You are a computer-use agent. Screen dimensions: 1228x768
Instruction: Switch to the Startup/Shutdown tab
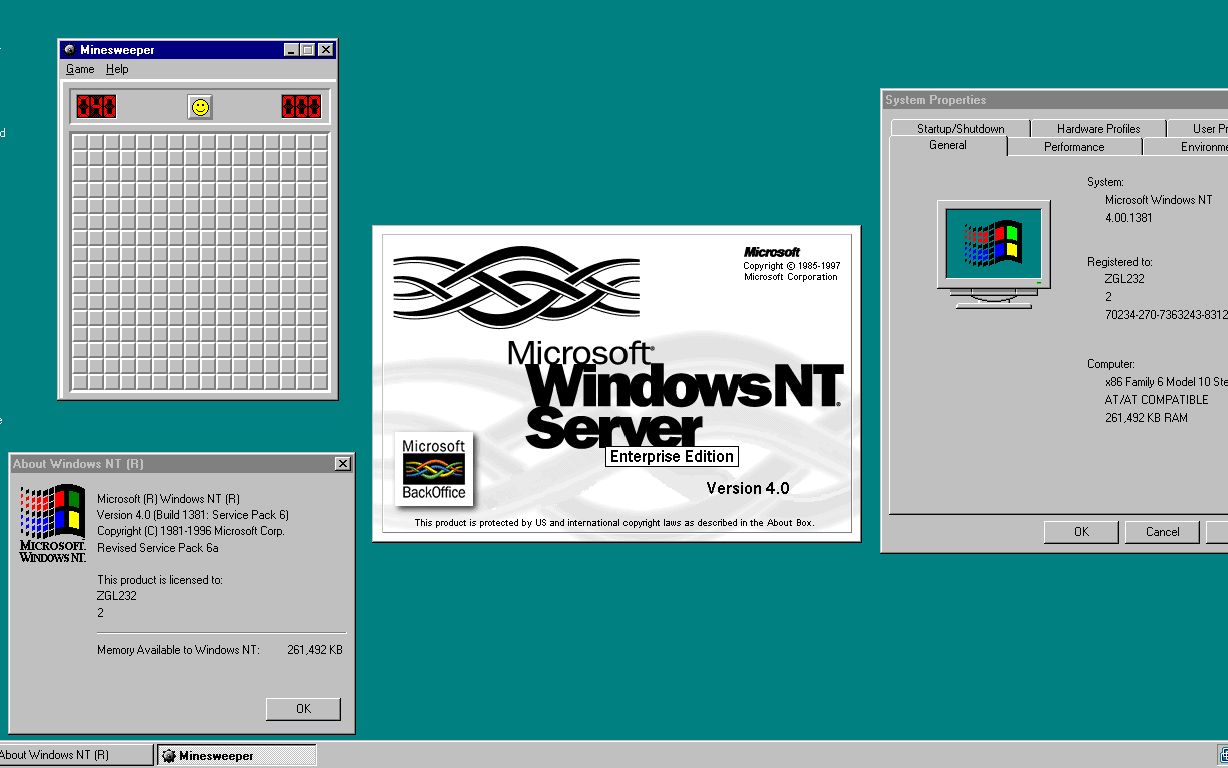(x=957, y=128)
